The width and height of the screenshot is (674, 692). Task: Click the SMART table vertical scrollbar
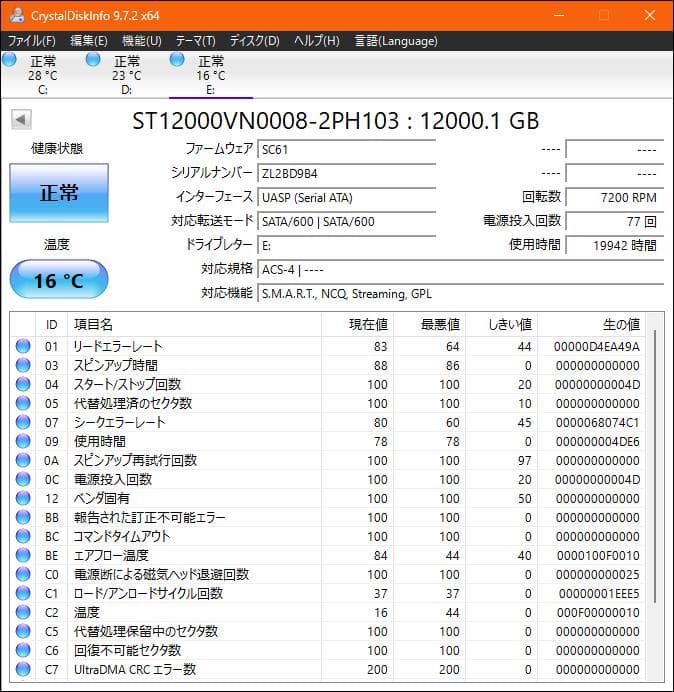click(x=655, y=466)
